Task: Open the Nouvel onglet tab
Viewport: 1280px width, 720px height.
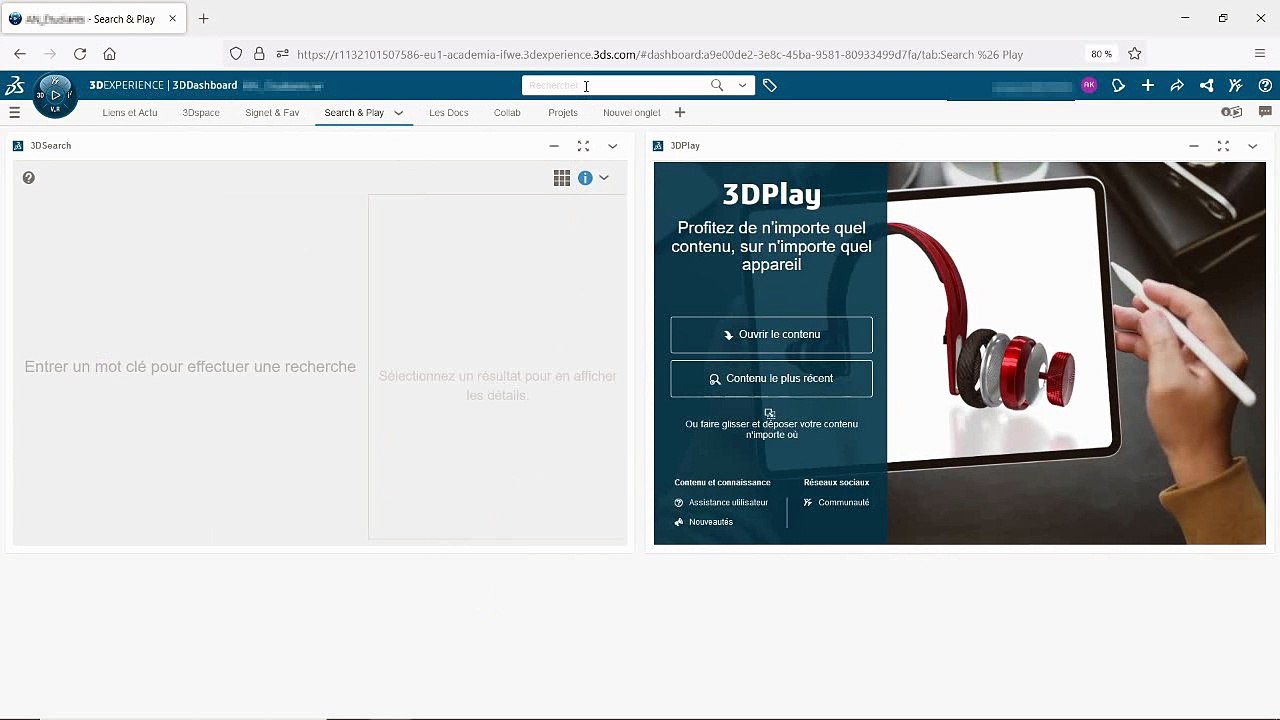Action: [x=632, y=113]
